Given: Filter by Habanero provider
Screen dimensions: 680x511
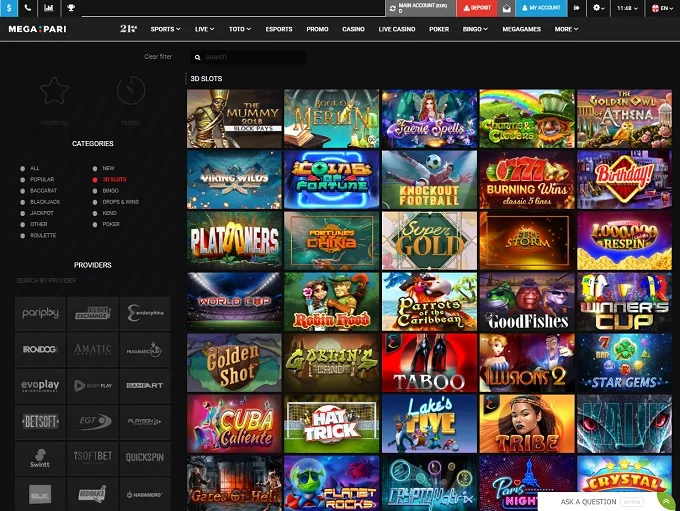Looking at the screenshot, I should (145, 494).
